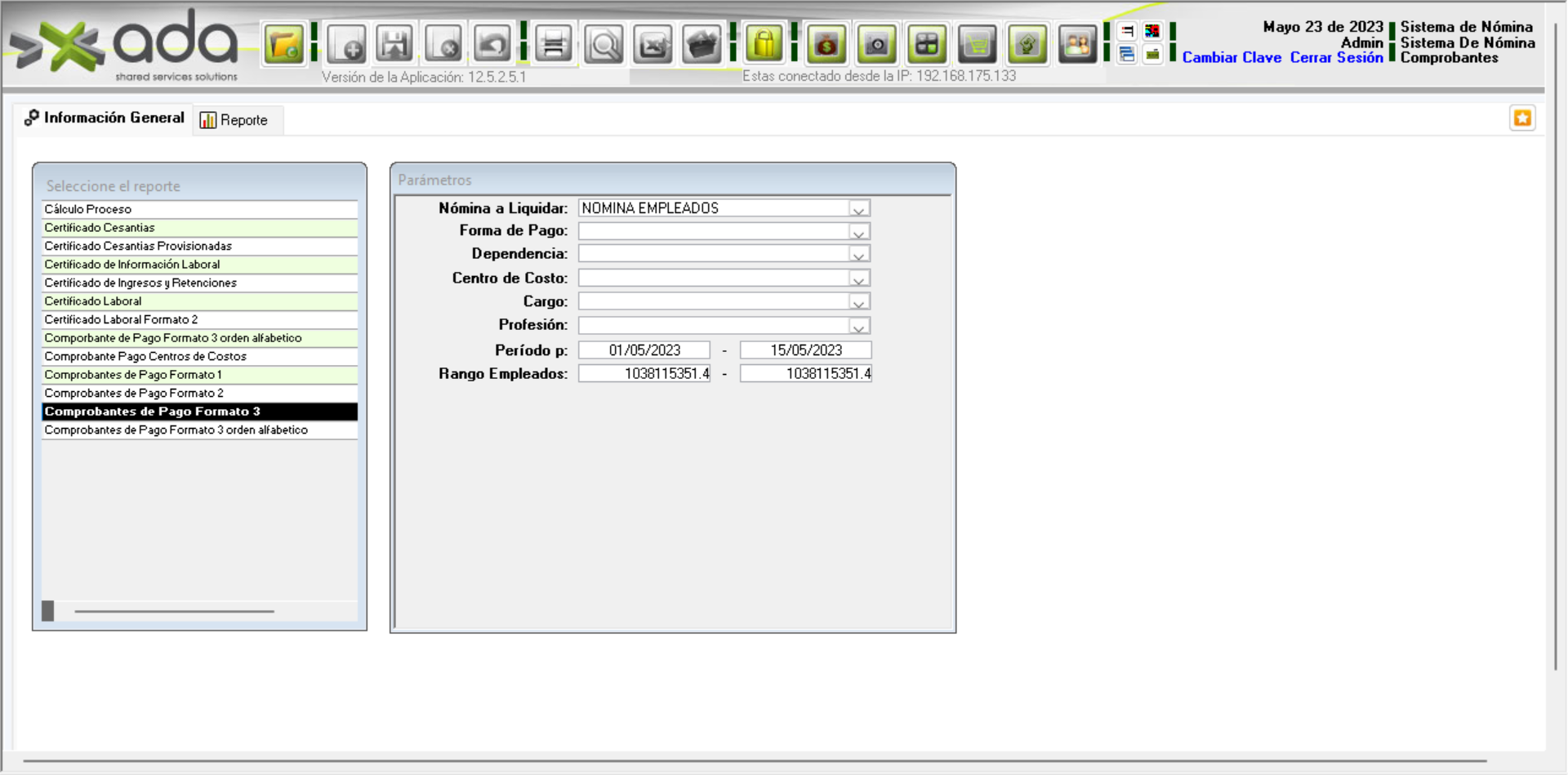Click the yellow padlock icon
Viewport: 1568px width, 775px height.
tap(764, 44)
